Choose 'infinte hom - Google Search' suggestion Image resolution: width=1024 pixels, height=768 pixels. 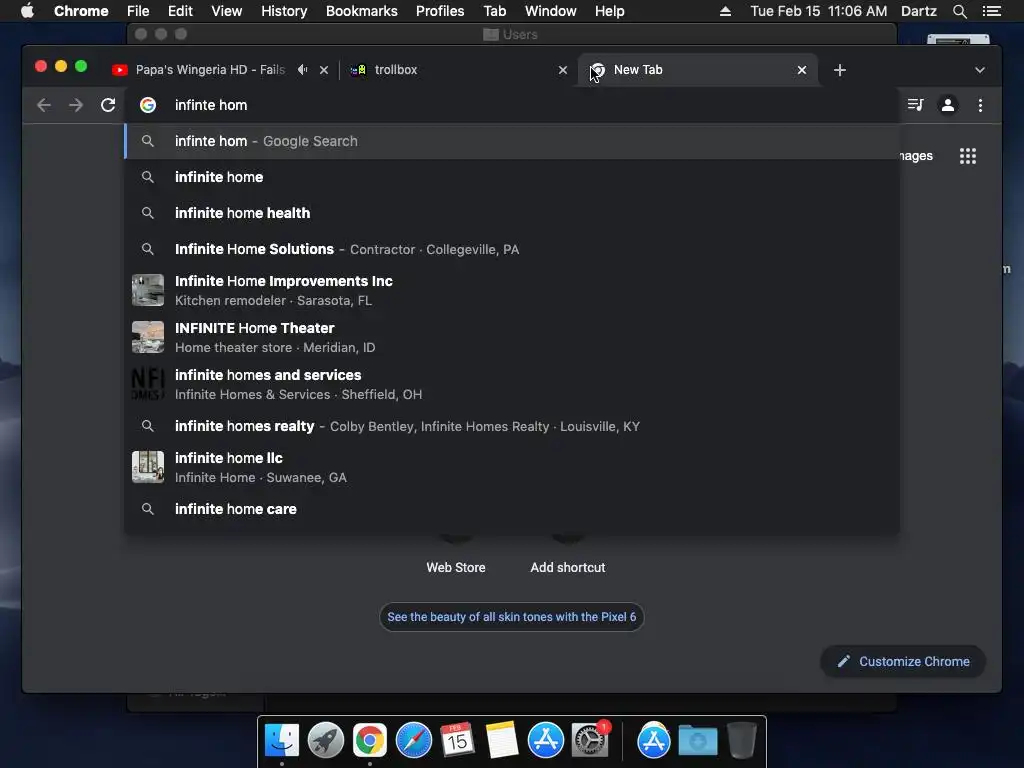512,141
